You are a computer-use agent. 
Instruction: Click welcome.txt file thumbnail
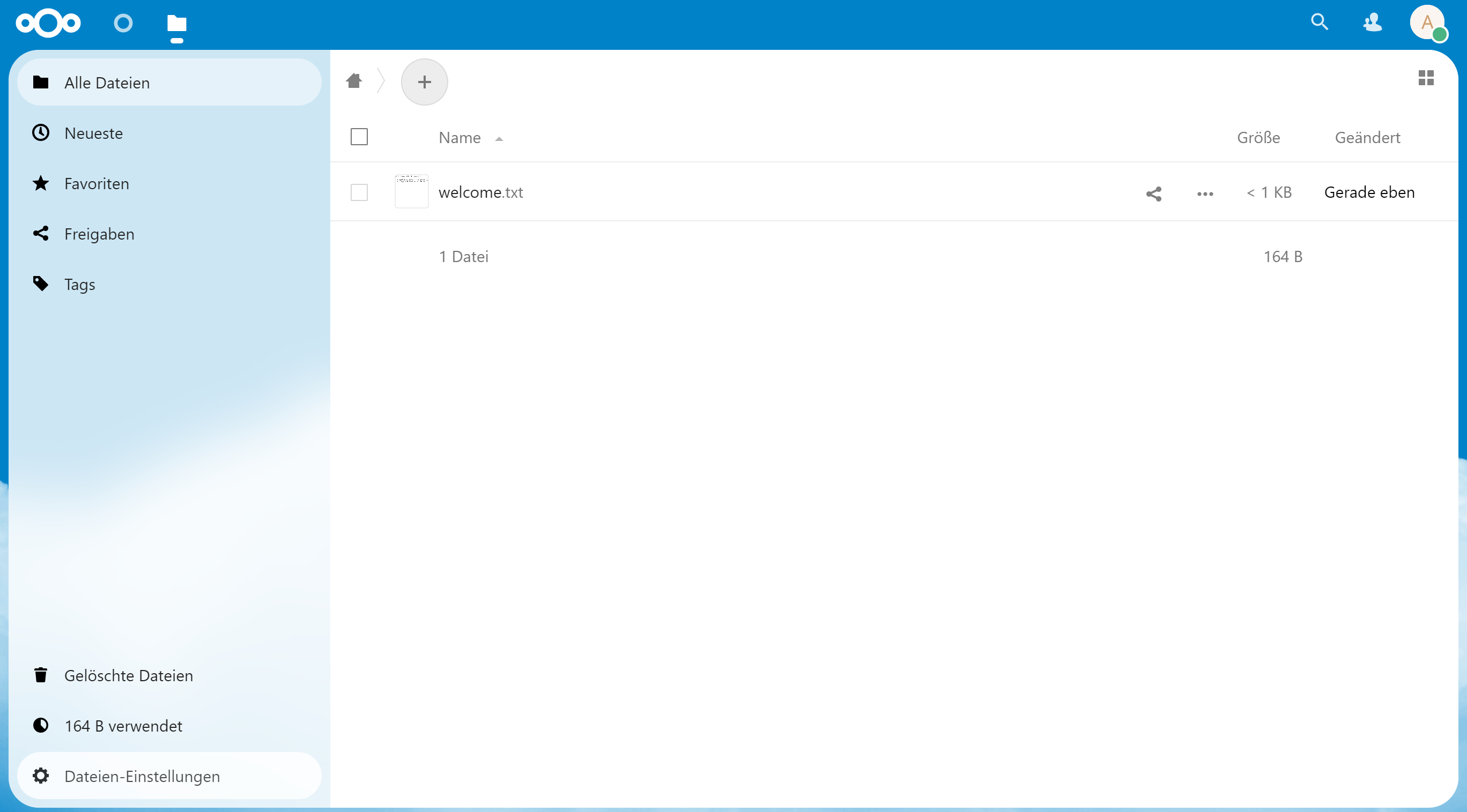coord(411,192)
